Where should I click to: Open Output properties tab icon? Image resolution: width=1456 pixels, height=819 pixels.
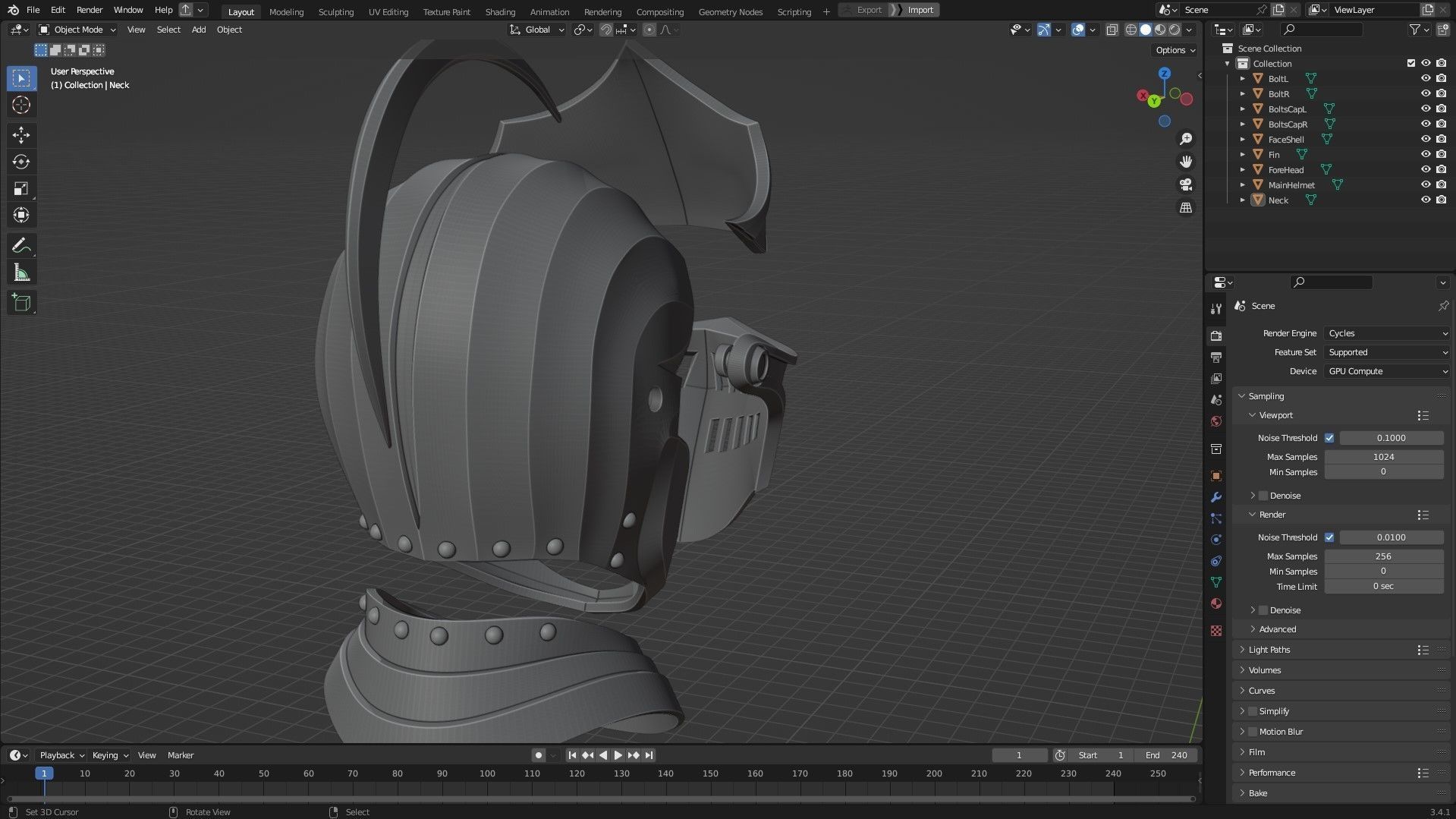(1216, 357)
